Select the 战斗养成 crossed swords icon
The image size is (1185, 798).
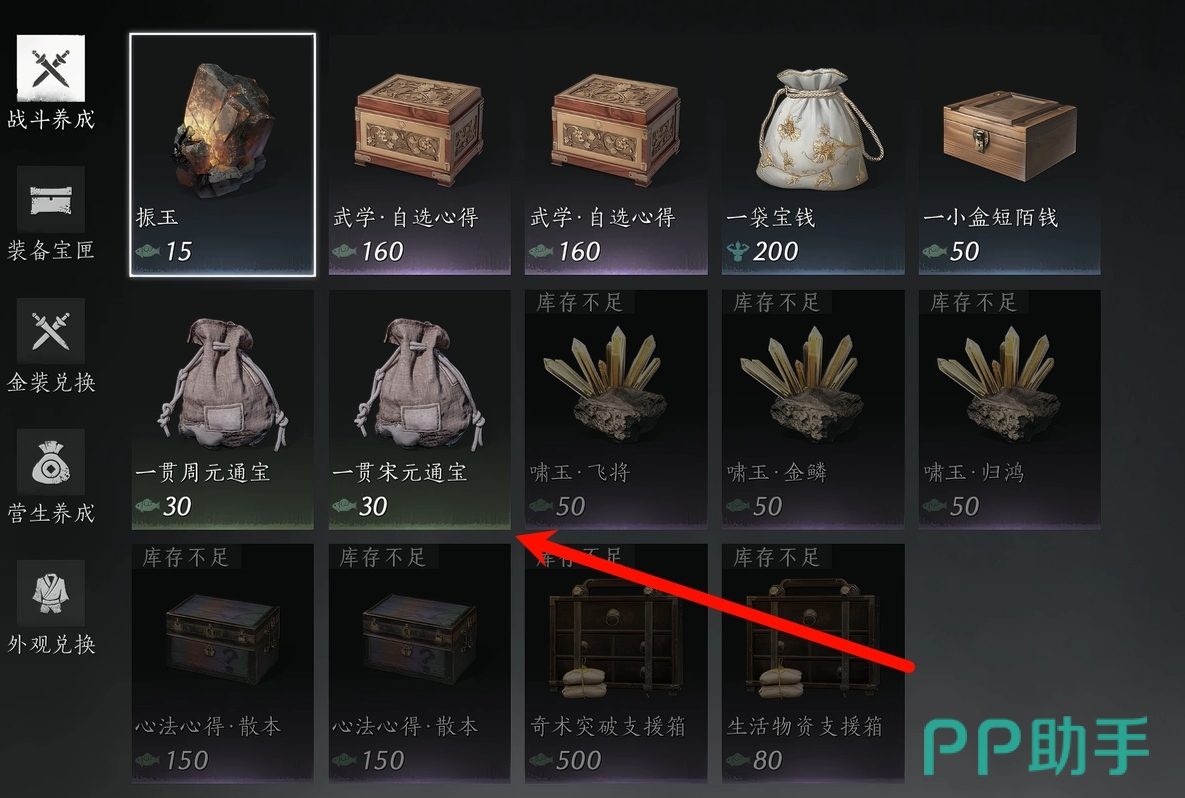coord(51,68)
